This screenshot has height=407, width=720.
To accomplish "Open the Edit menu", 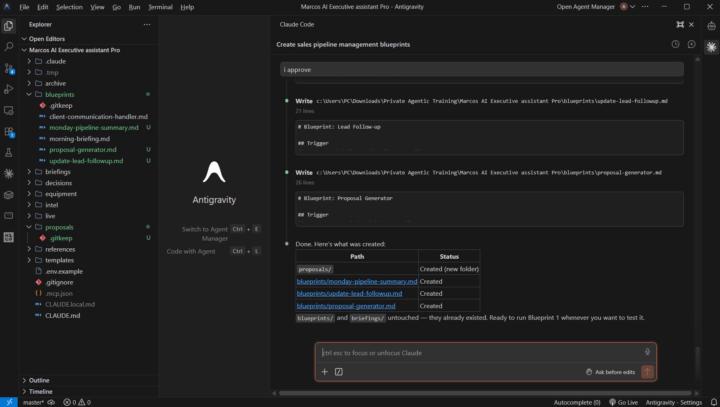I will (x=43, y=7).
